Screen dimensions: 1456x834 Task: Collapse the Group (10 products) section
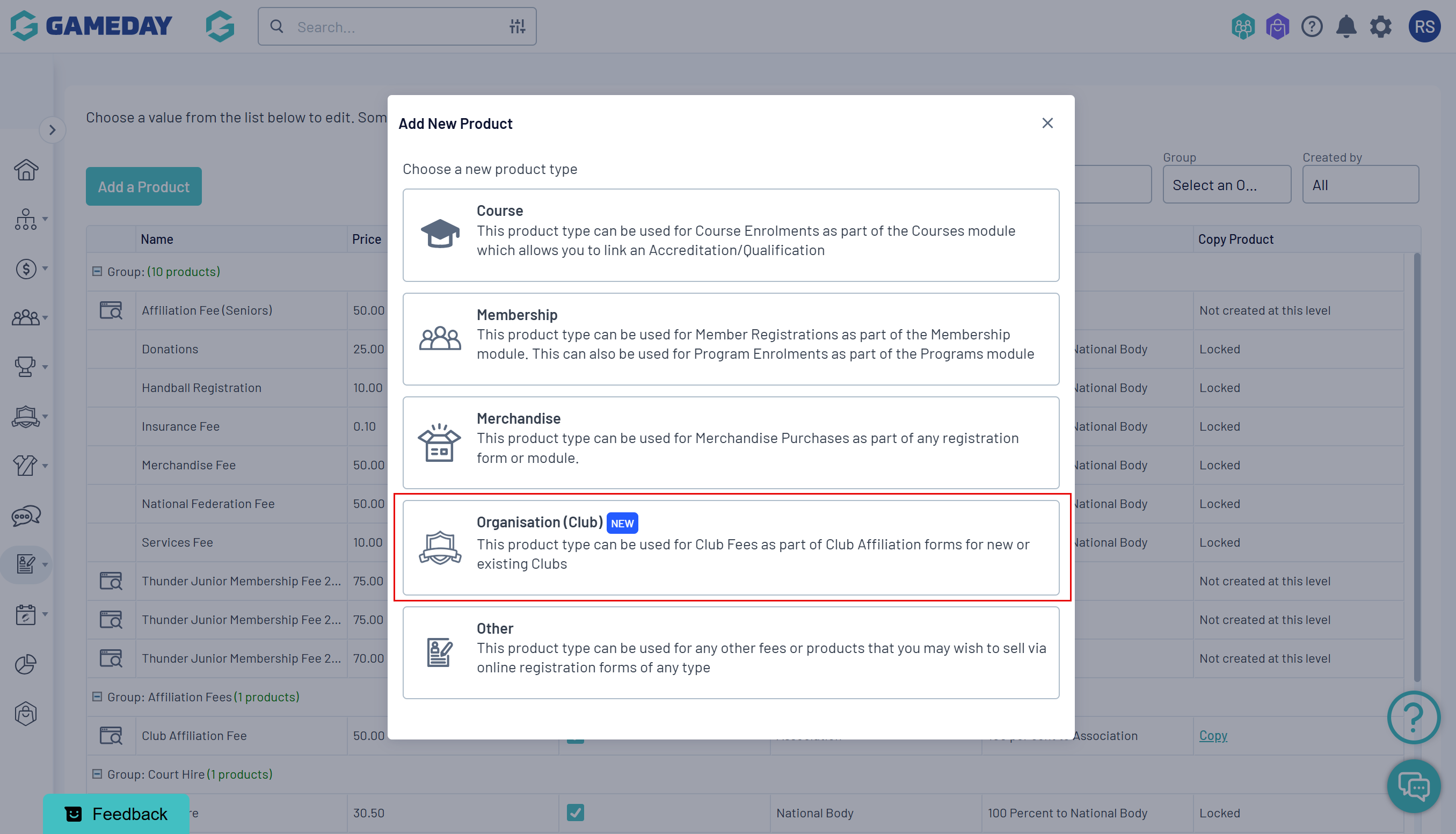point(97,272)
